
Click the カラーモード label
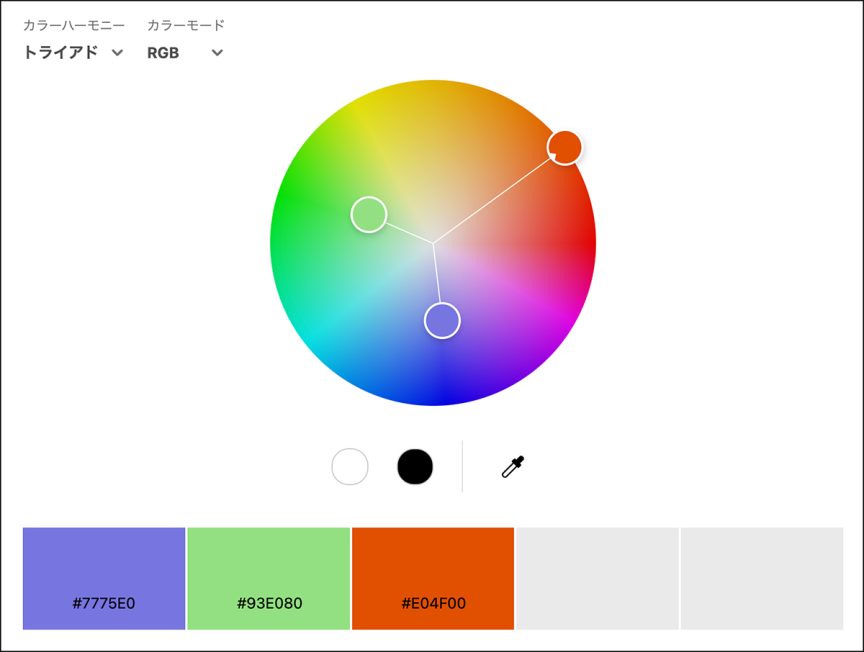[x=186, y=25]
